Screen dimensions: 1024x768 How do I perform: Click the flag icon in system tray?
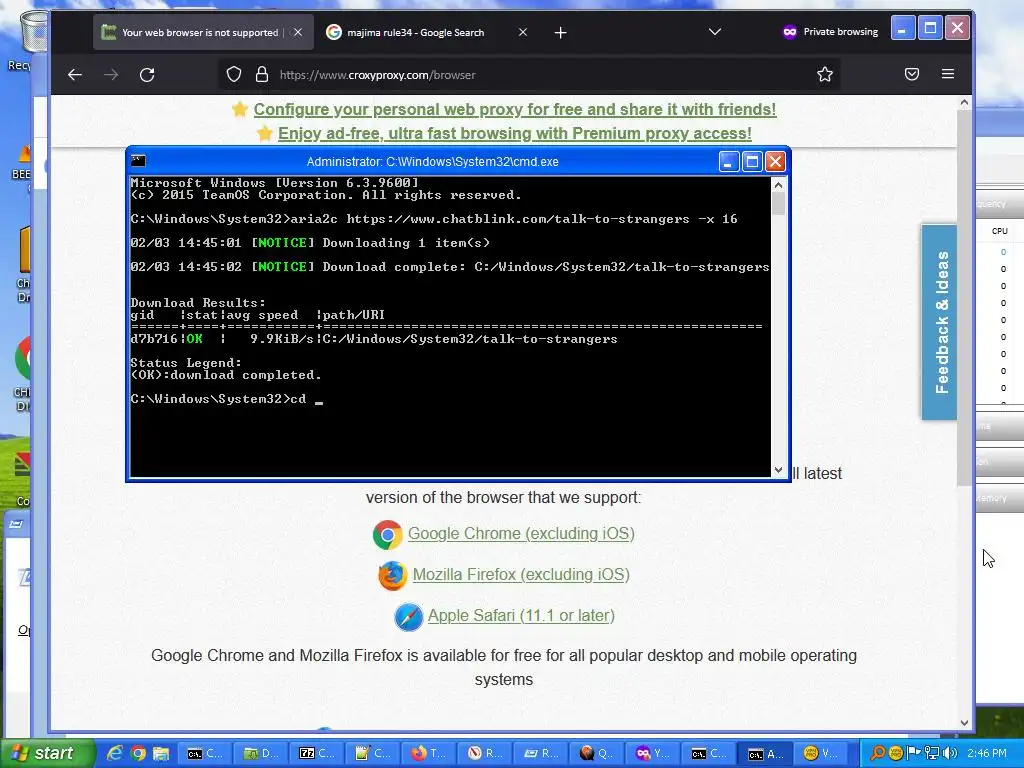(x=913, y=754)
